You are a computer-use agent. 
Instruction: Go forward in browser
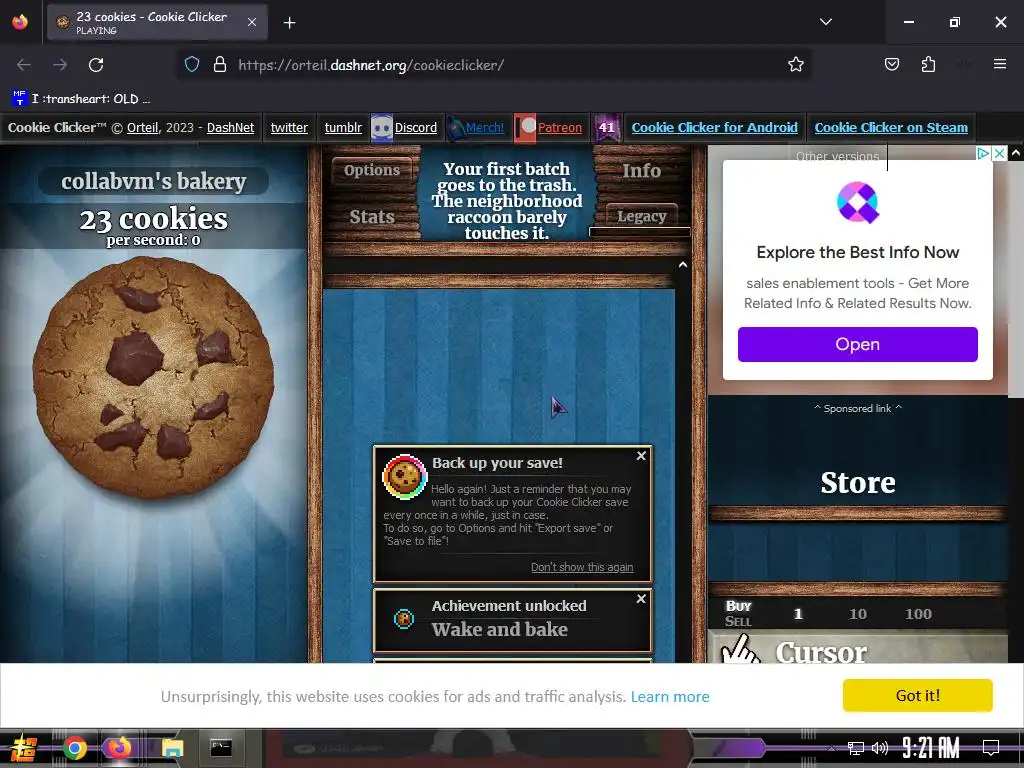tap(59, 65)
